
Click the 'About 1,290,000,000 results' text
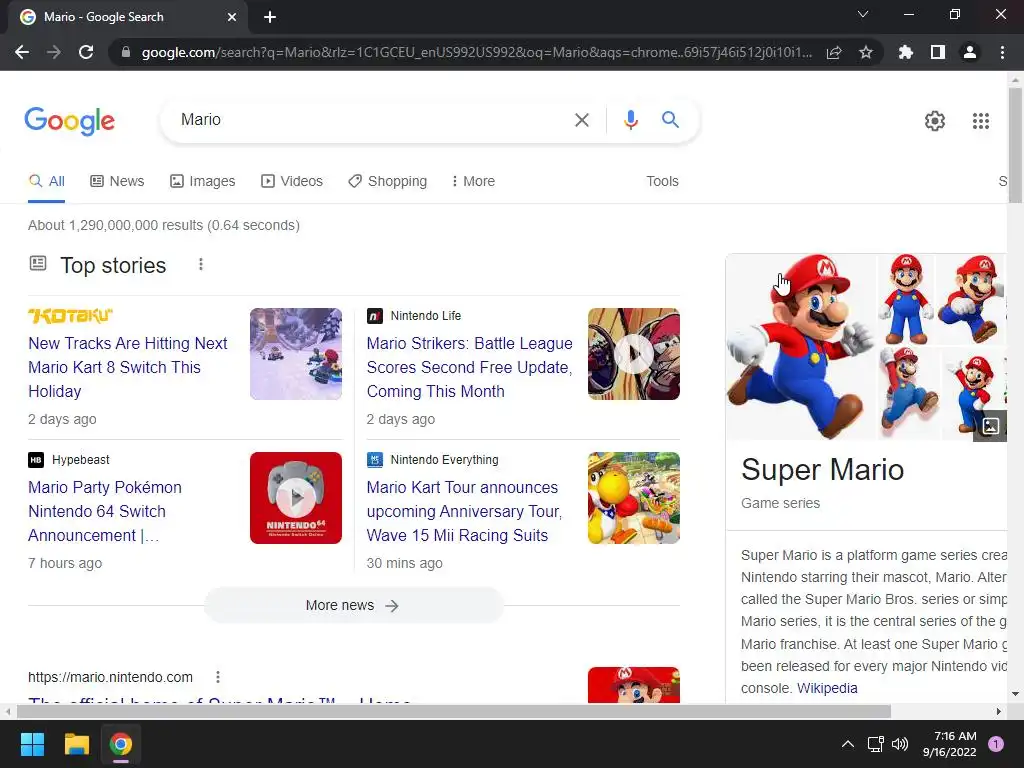point(163,225)
